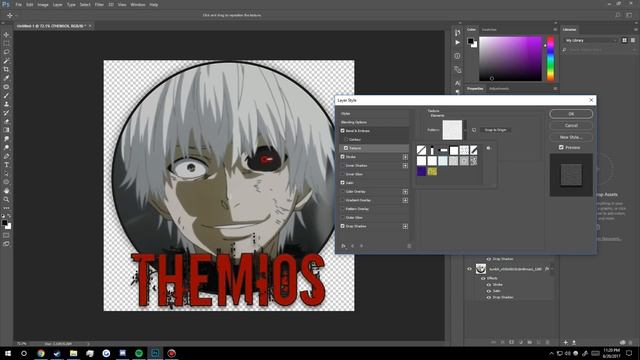Open Spotify from the taskbar

click(x=139, y=353)
